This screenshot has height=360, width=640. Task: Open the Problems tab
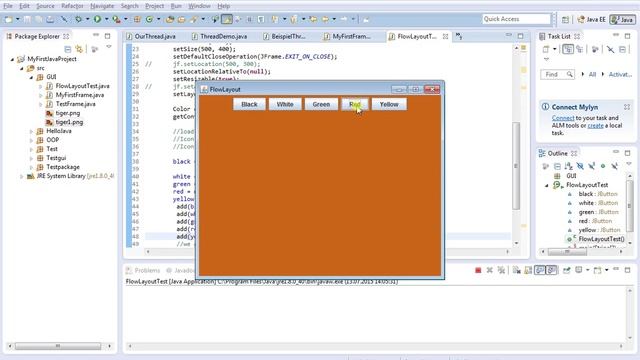coord(143,270)
